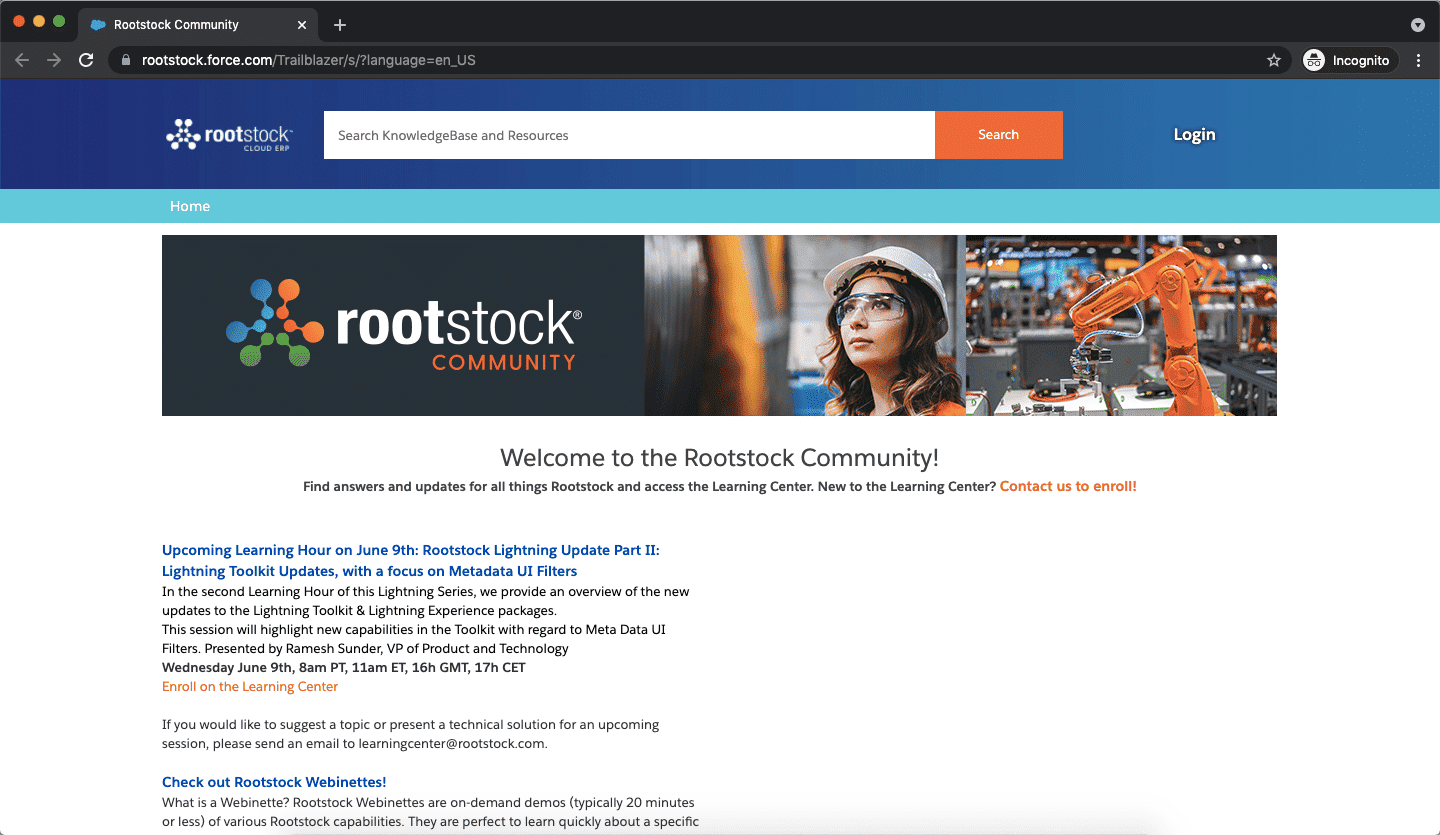Click the learningcenter@rootstock.com email text
Viewport: 1440px width, 835px height.
452,744
